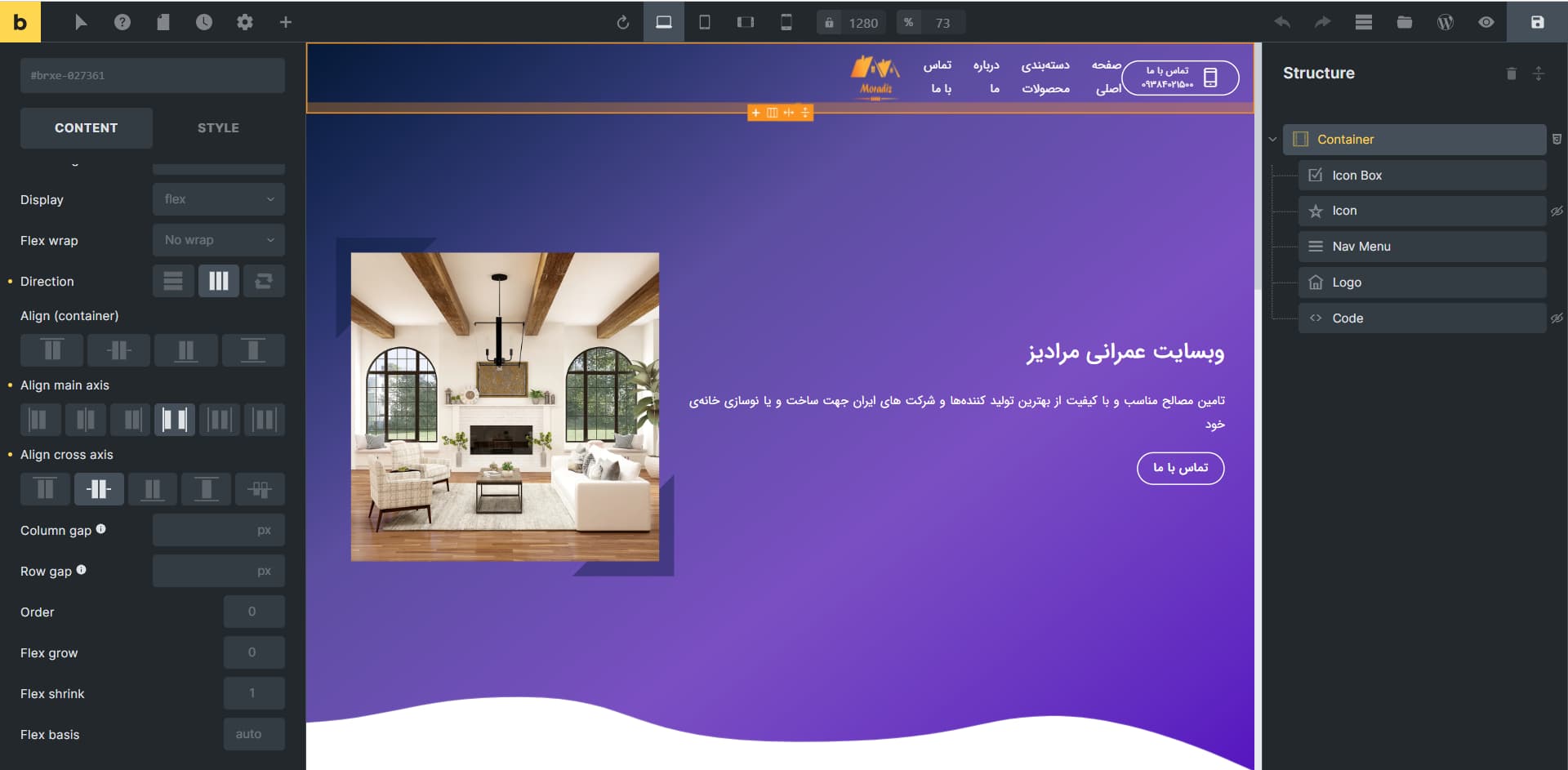The image size is (1568, 770).
Task: Toggle visibility of the Code element
Action: [x=1557, y=318]
